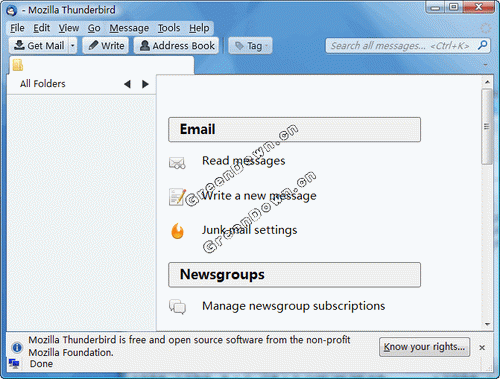
Task: Open the File menu
Action: 17,28
